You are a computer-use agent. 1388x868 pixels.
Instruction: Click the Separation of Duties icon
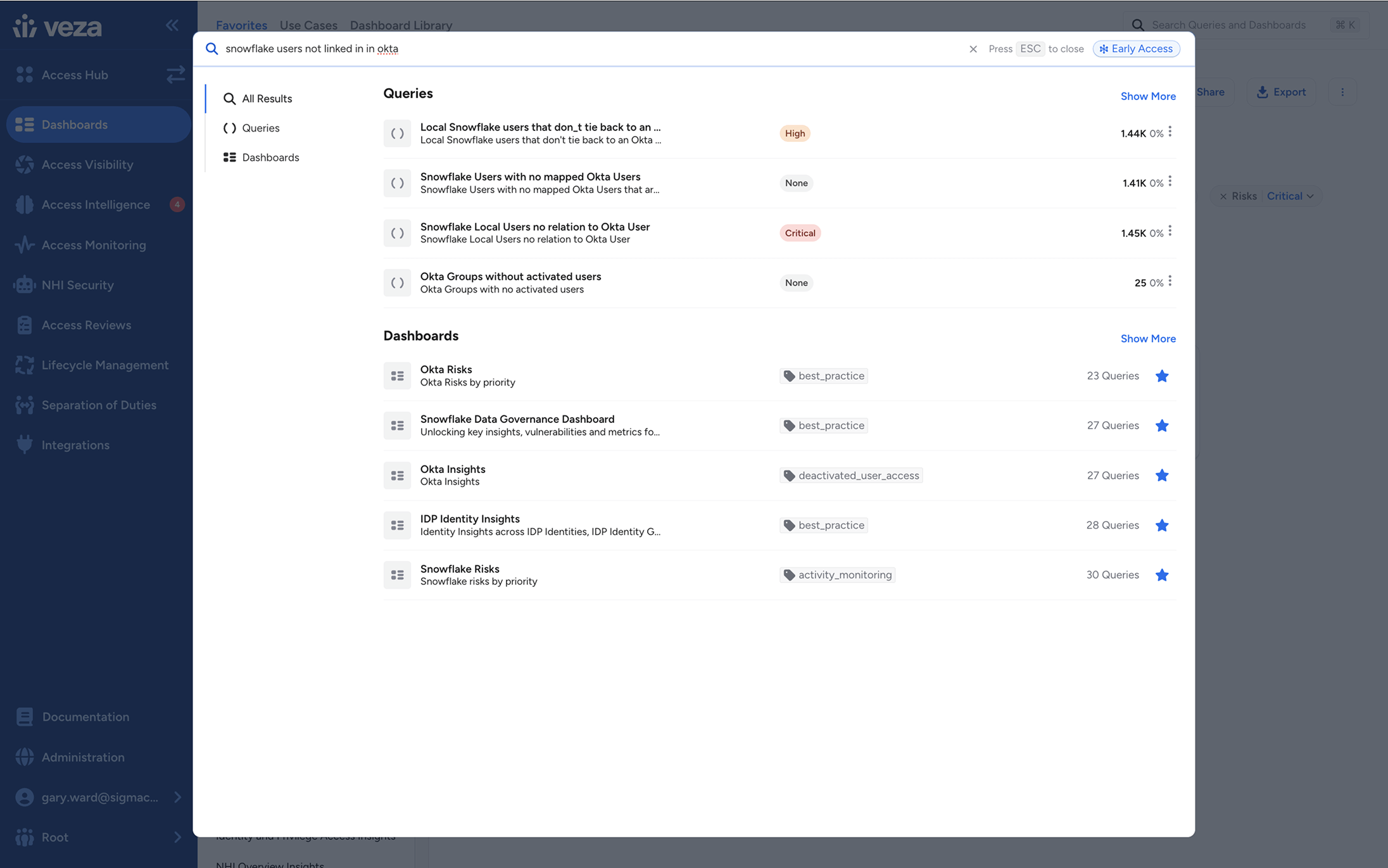click(25, 405)
